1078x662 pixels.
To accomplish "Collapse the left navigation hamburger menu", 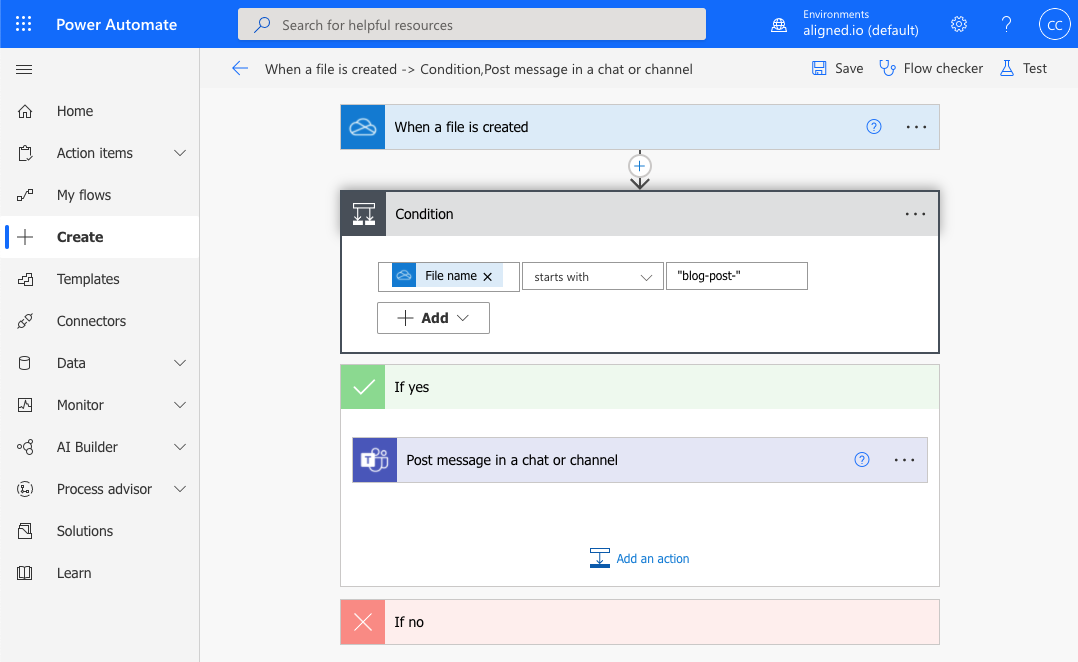I will coord(24,69).
